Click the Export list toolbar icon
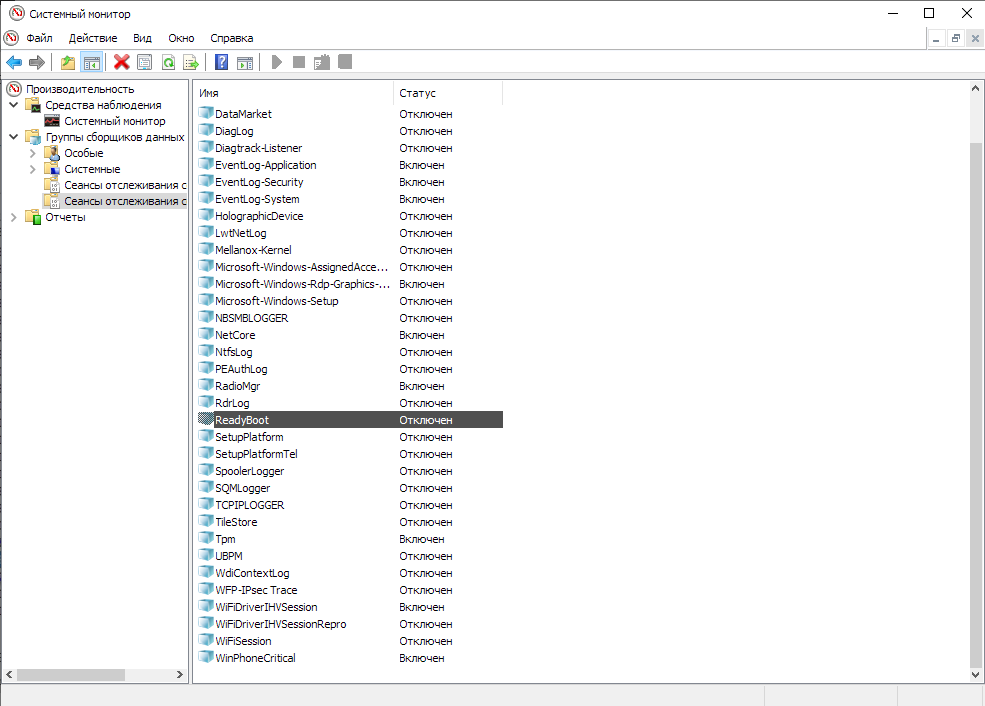This screenshot has height=706, width=985. point(191,62)
